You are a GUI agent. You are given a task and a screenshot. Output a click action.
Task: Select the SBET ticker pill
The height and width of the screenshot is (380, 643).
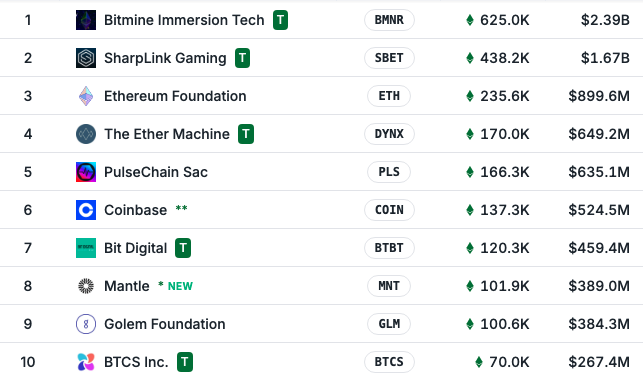click(389, 58)
